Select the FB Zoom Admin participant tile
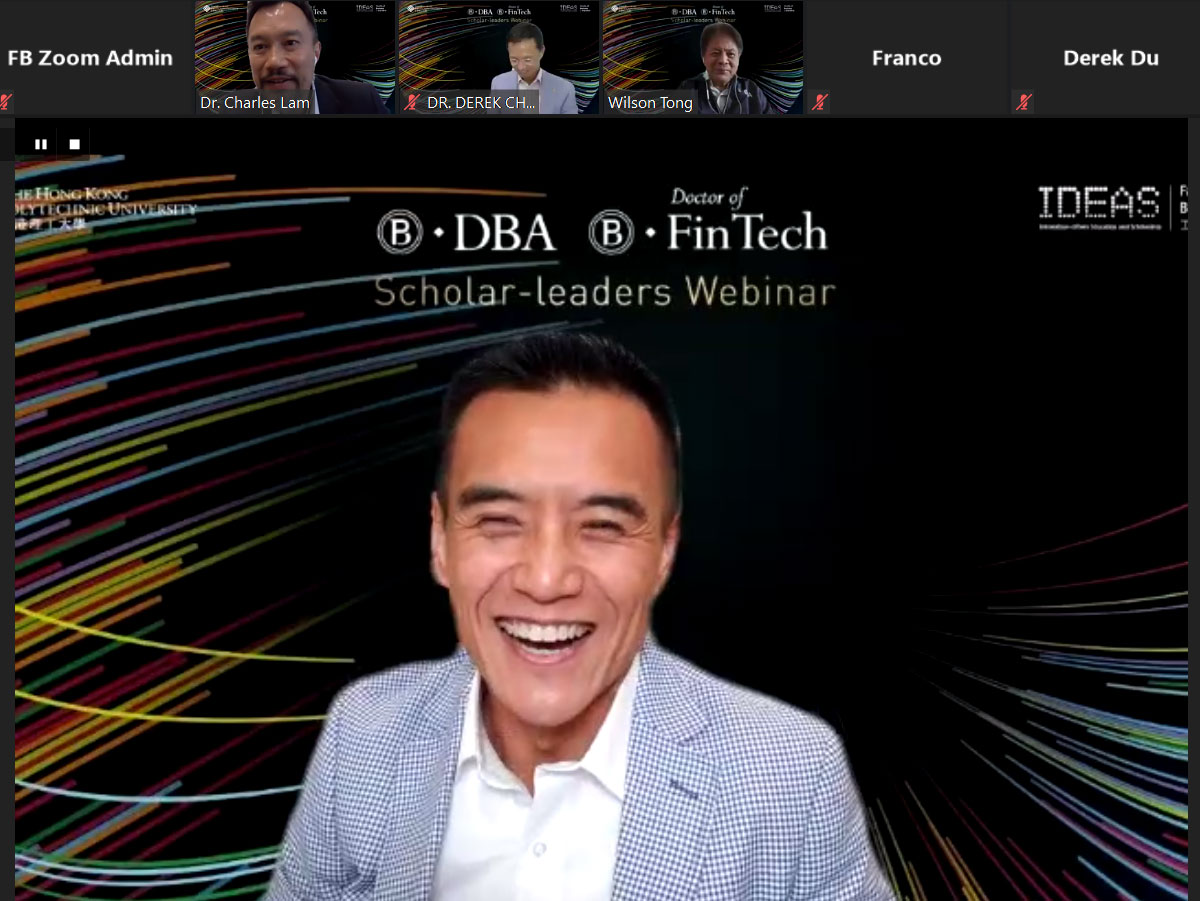Viewport: 1200px width, 901px height. [90, 58]
